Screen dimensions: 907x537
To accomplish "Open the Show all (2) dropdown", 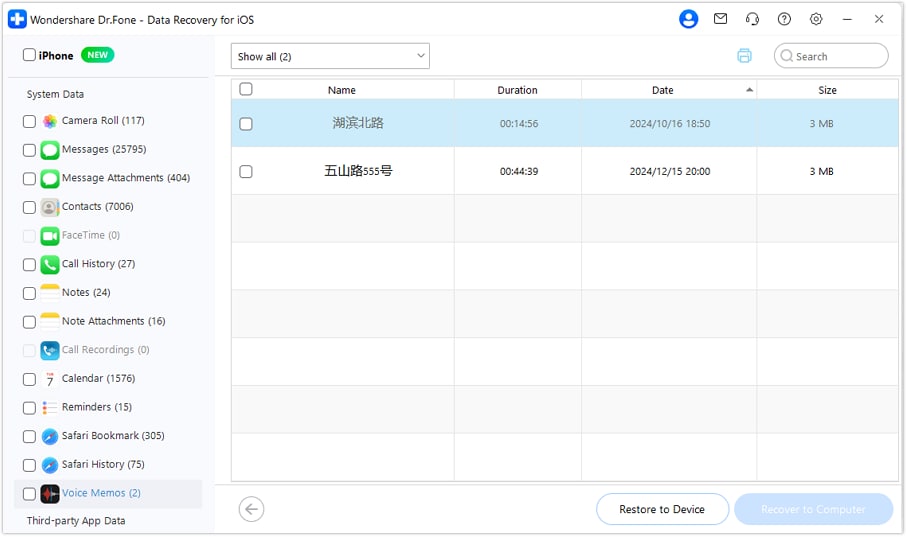I will coord(330,56).
